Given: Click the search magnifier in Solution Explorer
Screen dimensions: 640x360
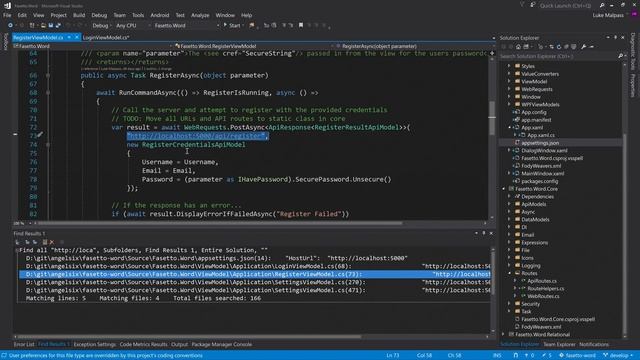Looking at the screenshot, I should pyautogui.click(x=620, y=56).
